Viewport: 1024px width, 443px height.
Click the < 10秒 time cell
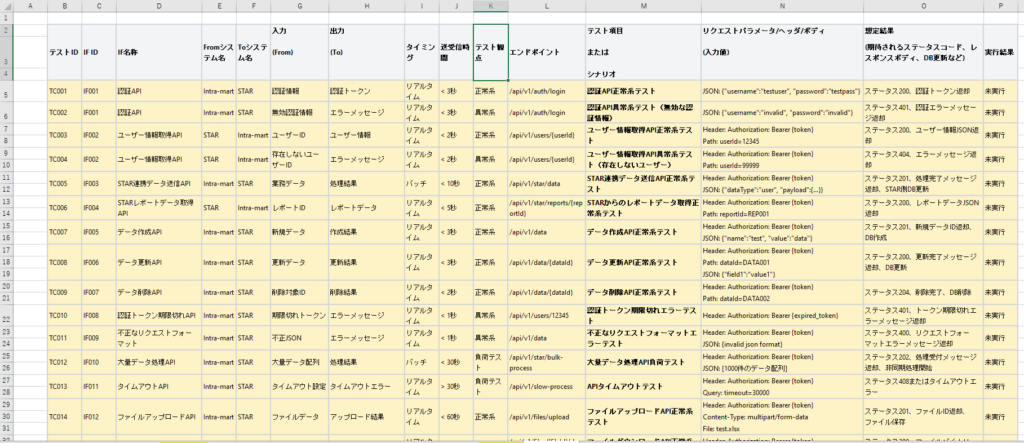click(456, 184)
